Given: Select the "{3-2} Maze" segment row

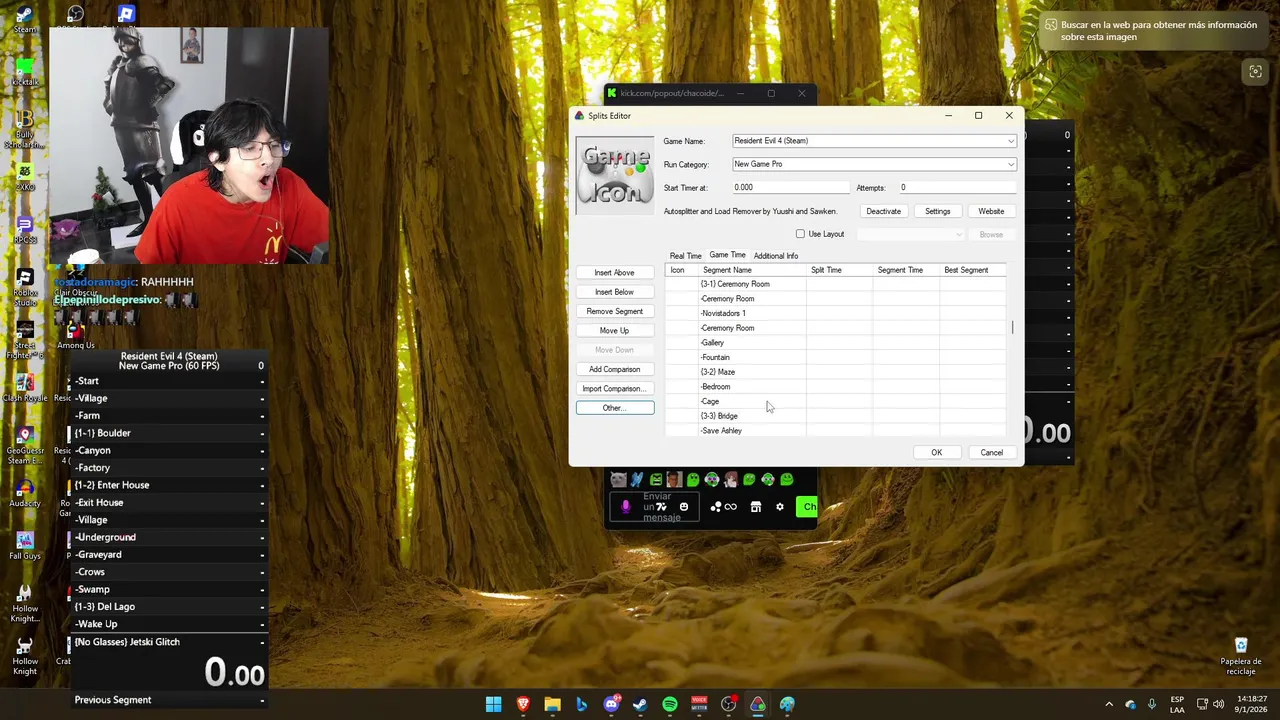Looking at the screenshot, I should pyautogui.click(x=835, y=372).
